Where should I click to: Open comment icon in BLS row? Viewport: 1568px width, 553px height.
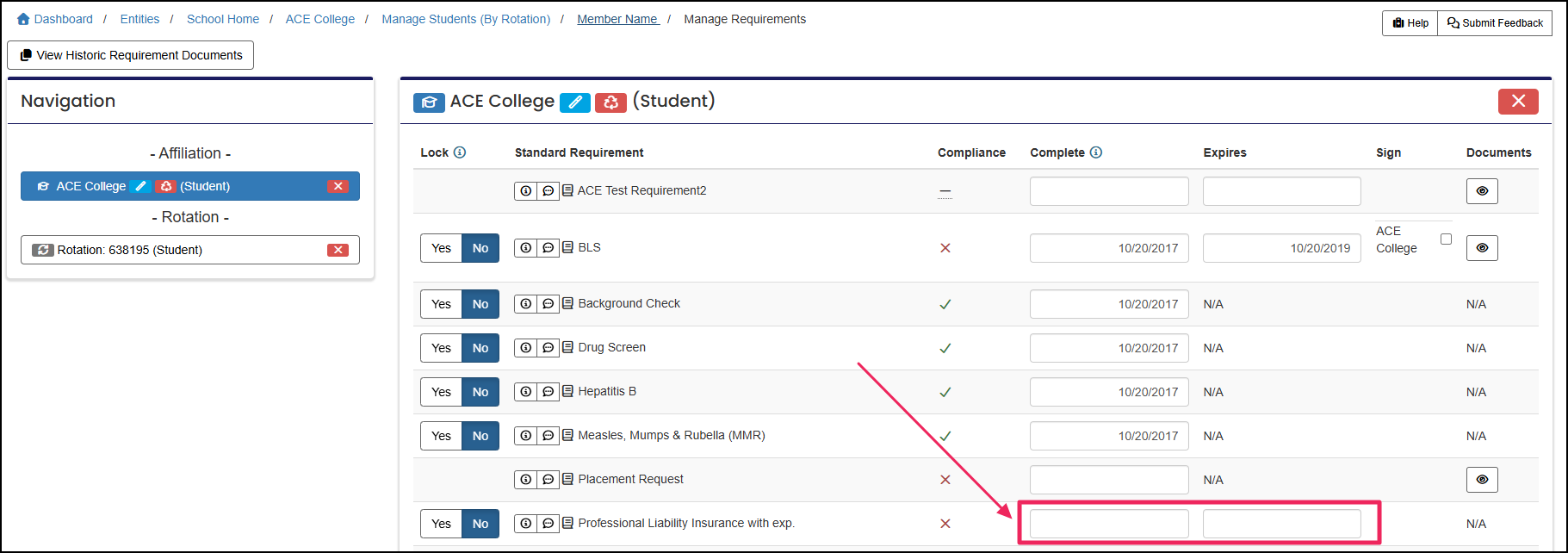548,248
